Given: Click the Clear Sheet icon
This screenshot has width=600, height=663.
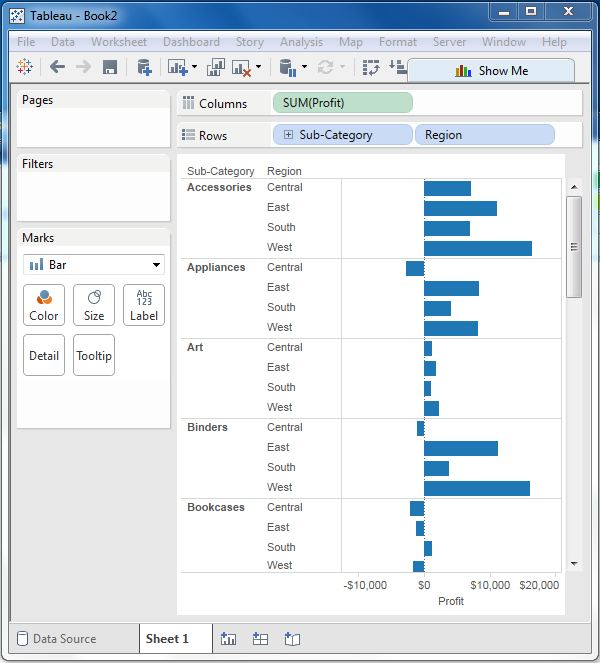Looking at the screenshot, I should click(x=241, y=68).
